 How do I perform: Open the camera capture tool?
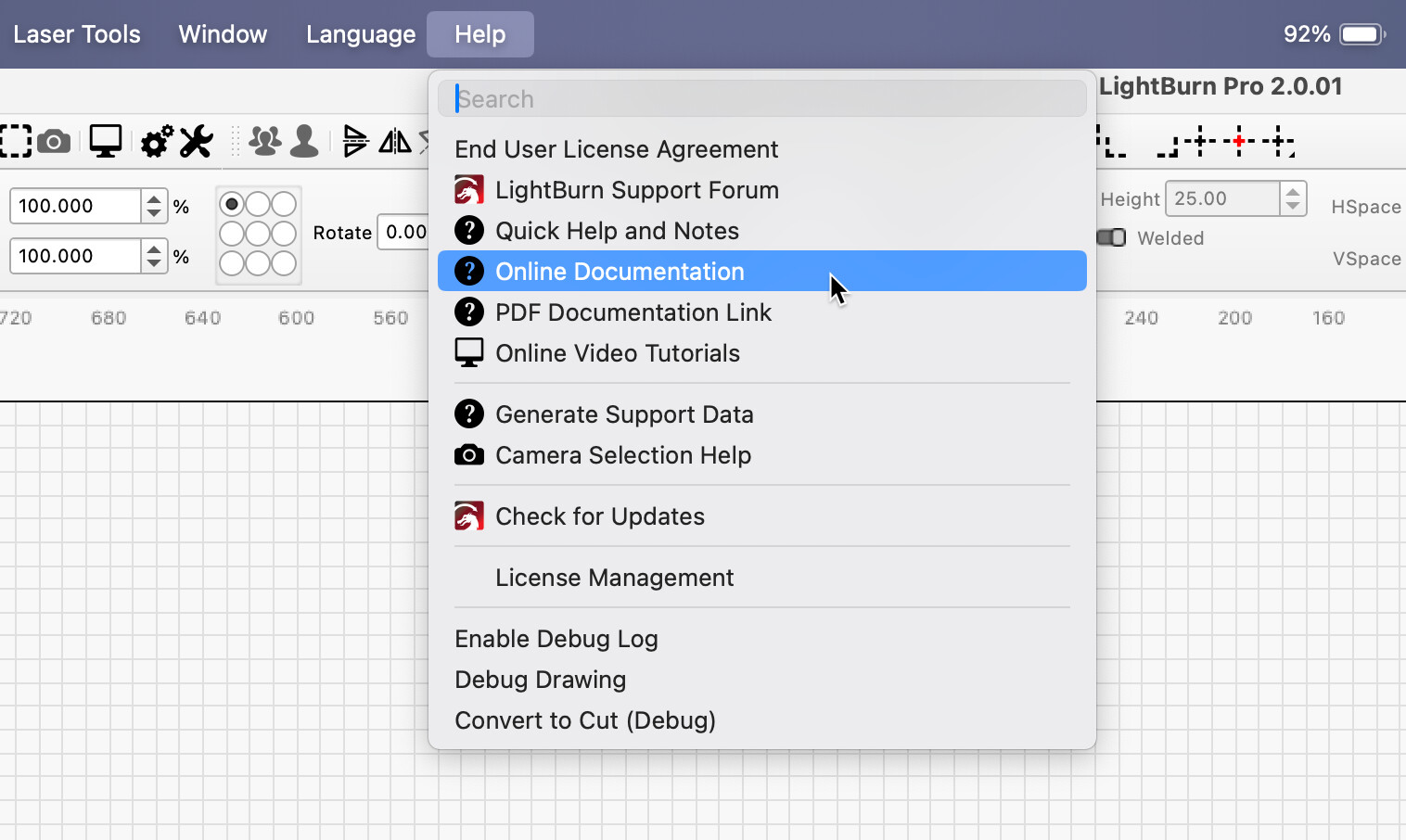[x=55, y=141]
